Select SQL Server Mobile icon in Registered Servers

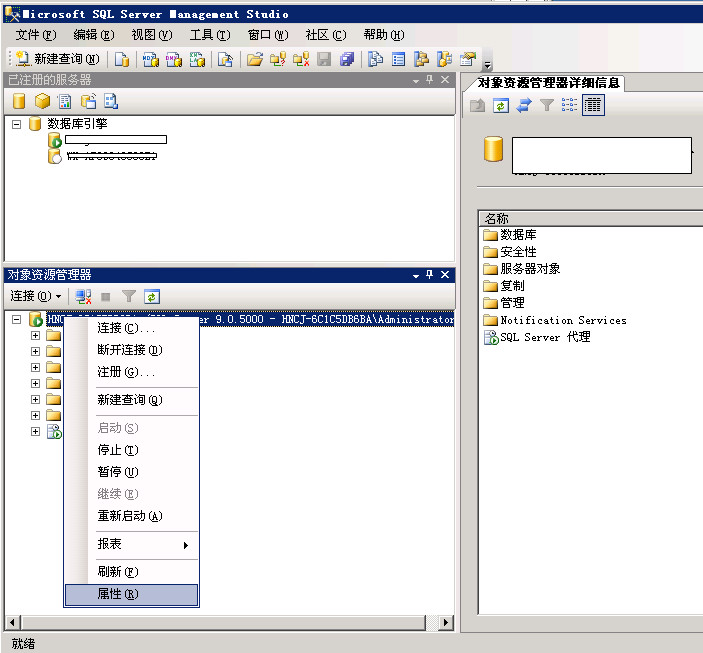(x=88, y=101)
